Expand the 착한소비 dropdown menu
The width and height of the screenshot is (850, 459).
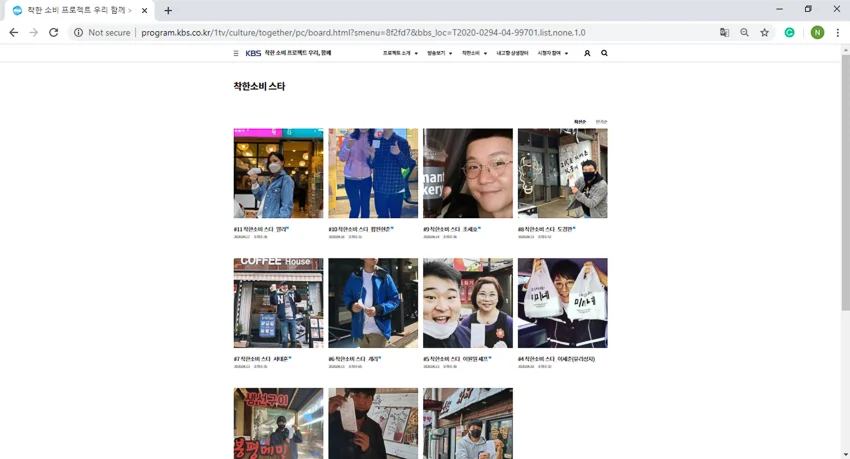474,53
